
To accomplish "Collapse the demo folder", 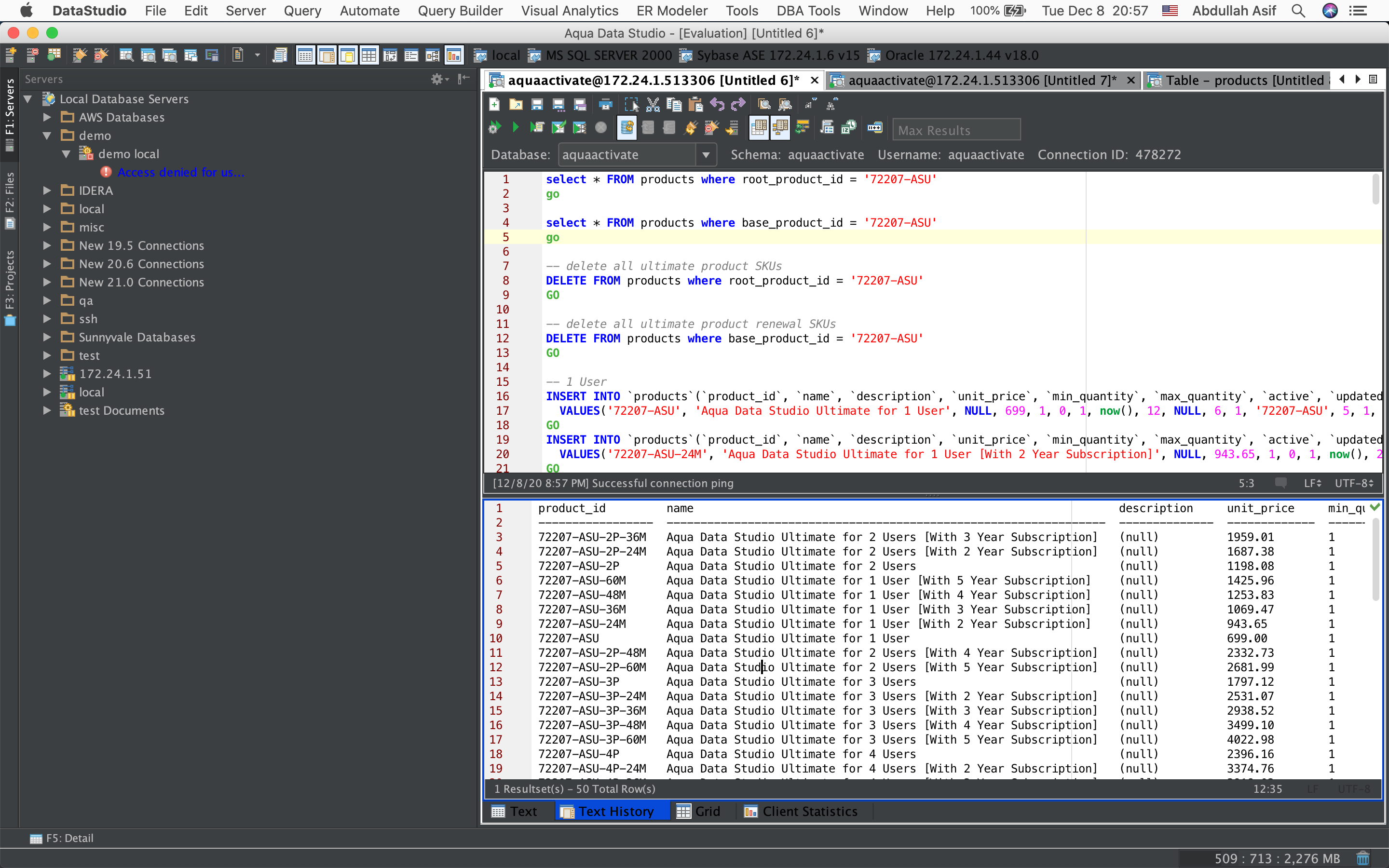I will point(48,136).
